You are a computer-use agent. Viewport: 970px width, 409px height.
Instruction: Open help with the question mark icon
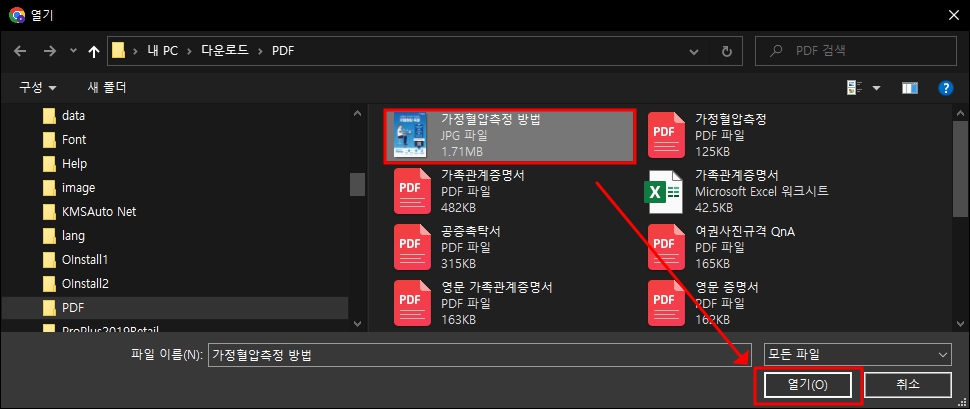(x=945, y=88)
